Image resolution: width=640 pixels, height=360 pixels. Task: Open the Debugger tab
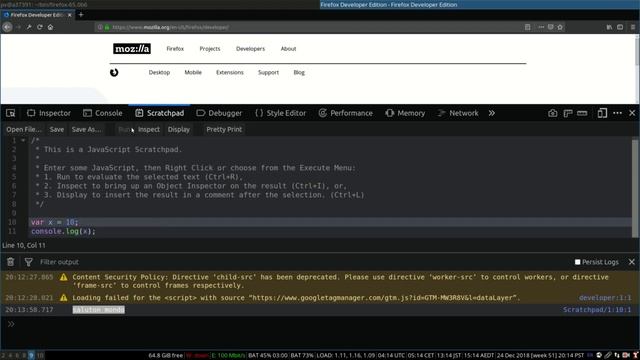click(x=219, y=113)
